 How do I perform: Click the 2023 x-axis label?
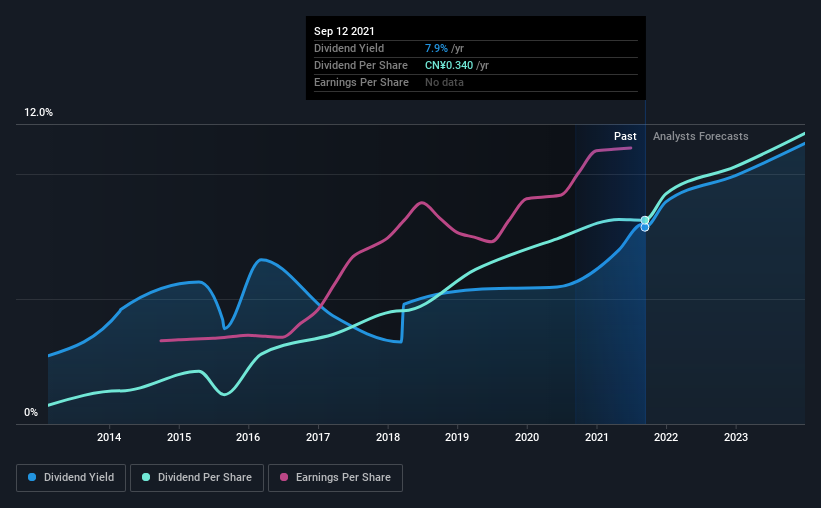[x=736, y=437]
